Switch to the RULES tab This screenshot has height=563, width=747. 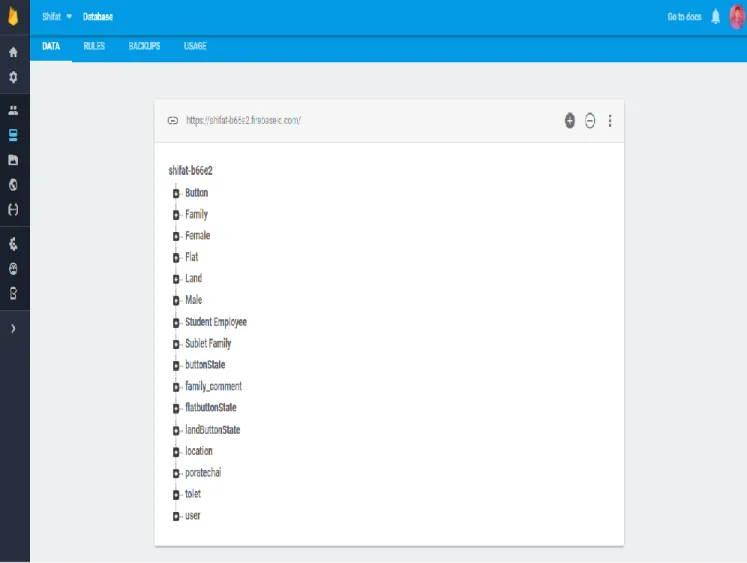[x=94, y=46]
